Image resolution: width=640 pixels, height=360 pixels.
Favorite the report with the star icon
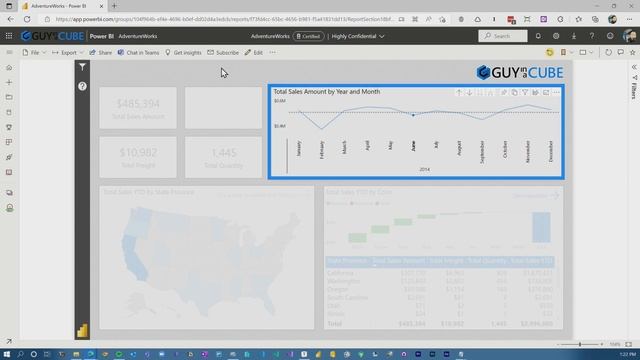pyautogui.click(x=633, y=53)
